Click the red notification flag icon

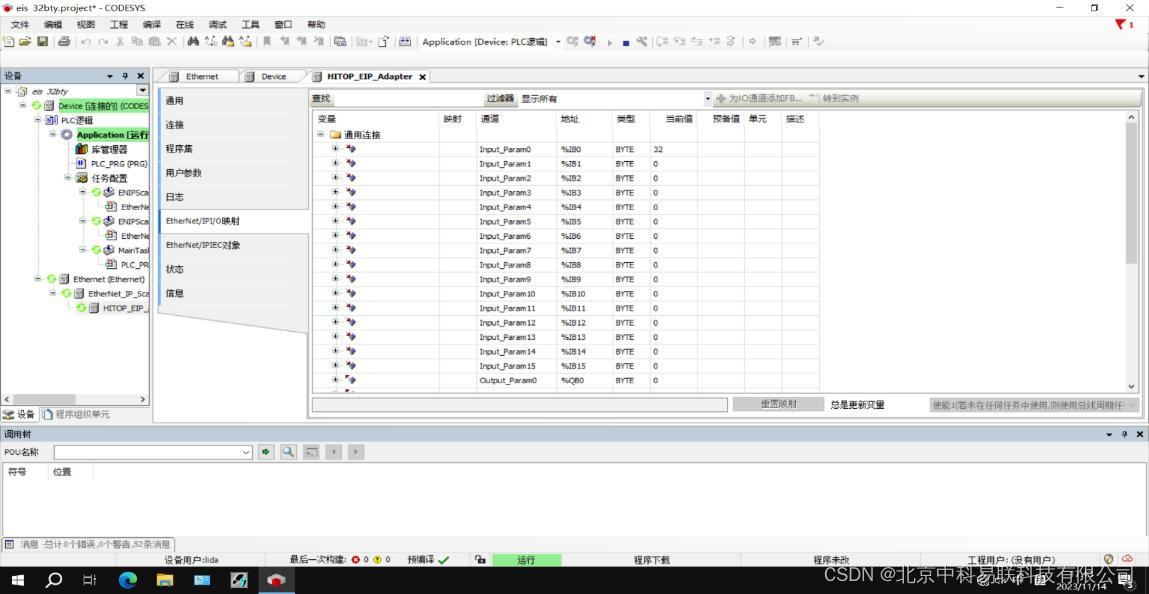tap(1121, 24)
